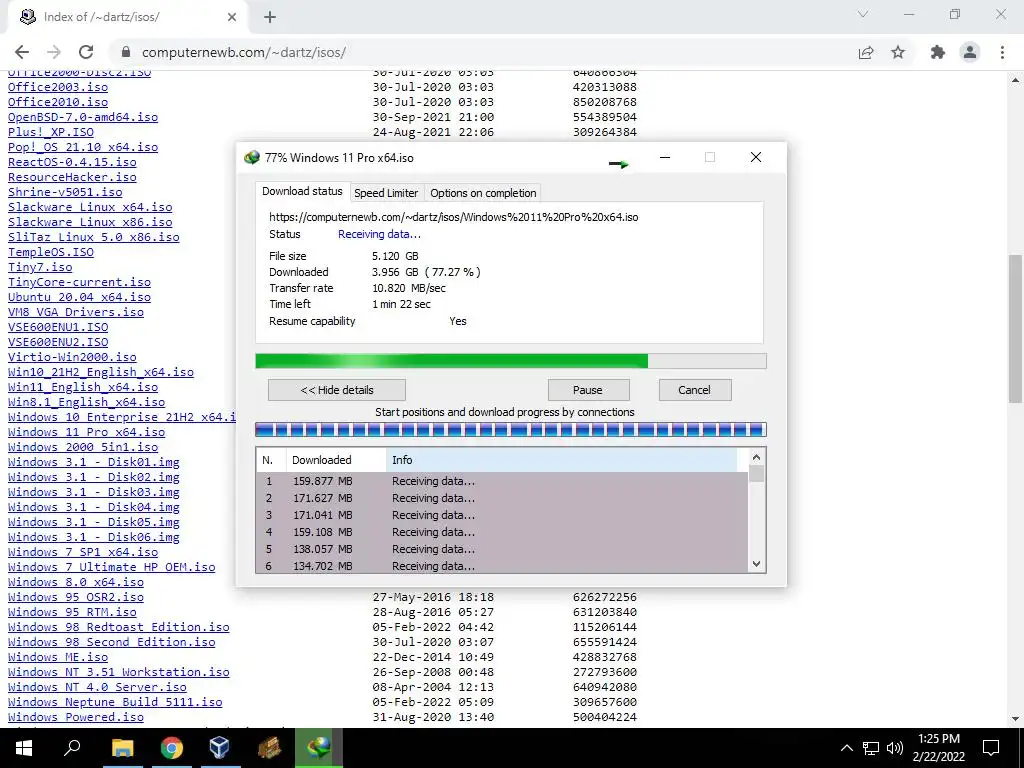Open the Chrome profile avatar
The height and width of the screenshot is (768, 1024).
coord(970,52)
